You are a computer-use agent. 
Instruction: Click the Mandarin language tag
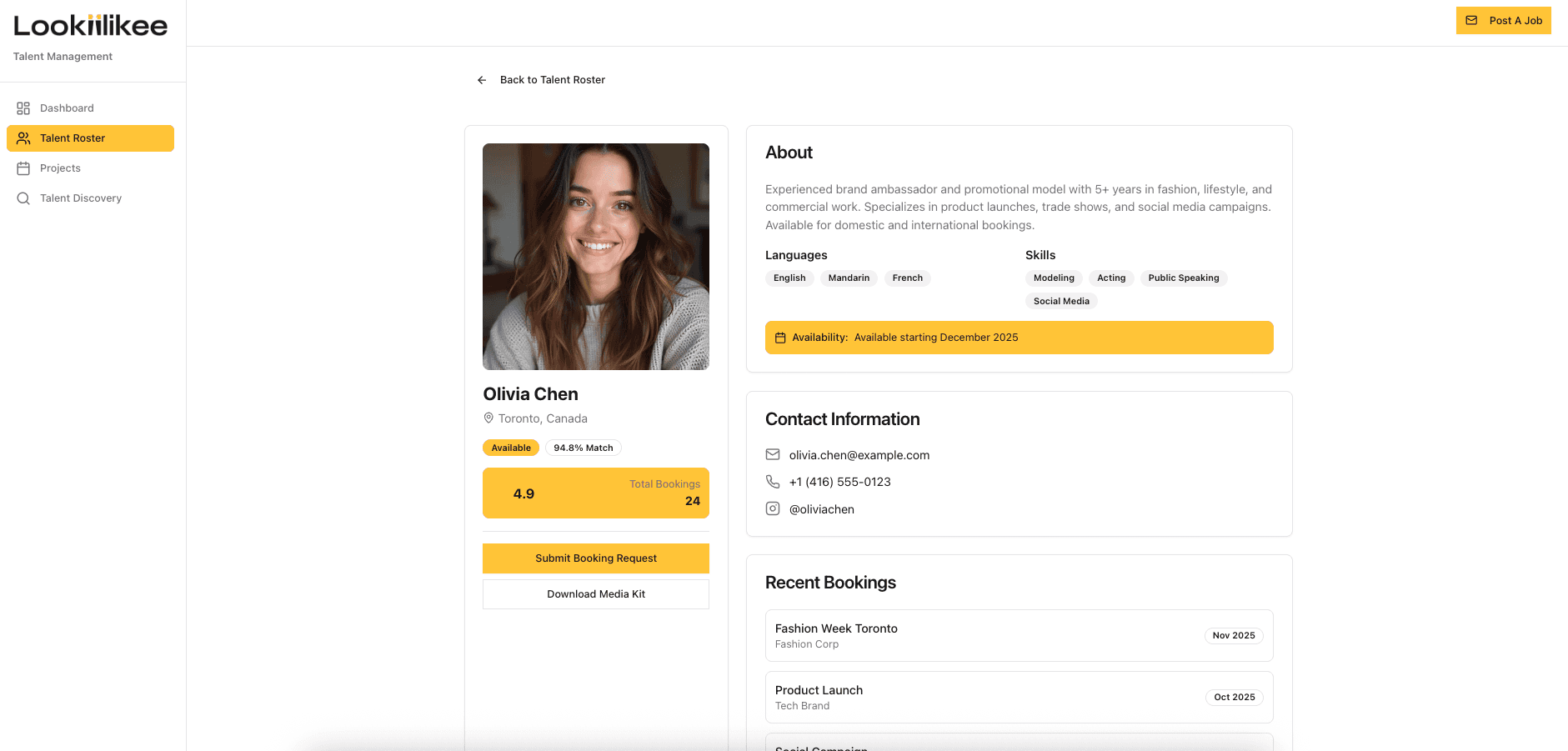[x=849, y=278]
